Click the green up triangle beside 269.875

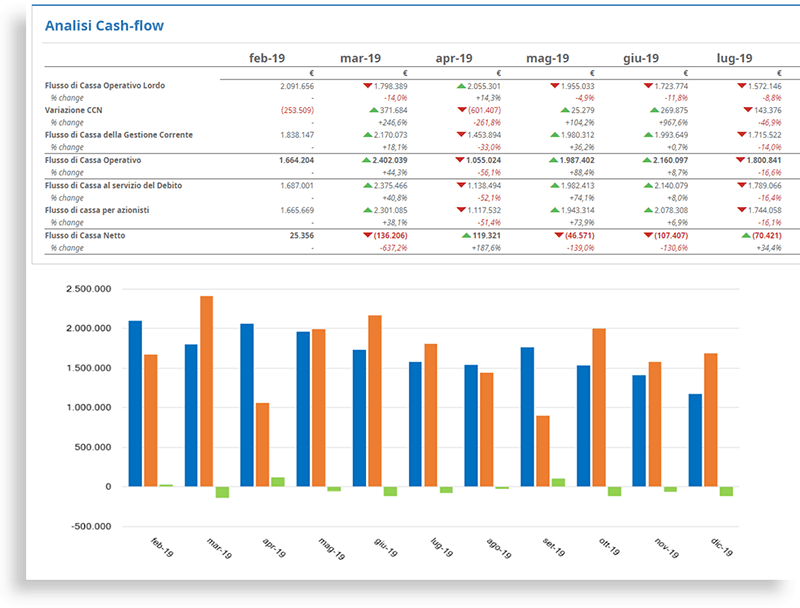tap(654, 110)
